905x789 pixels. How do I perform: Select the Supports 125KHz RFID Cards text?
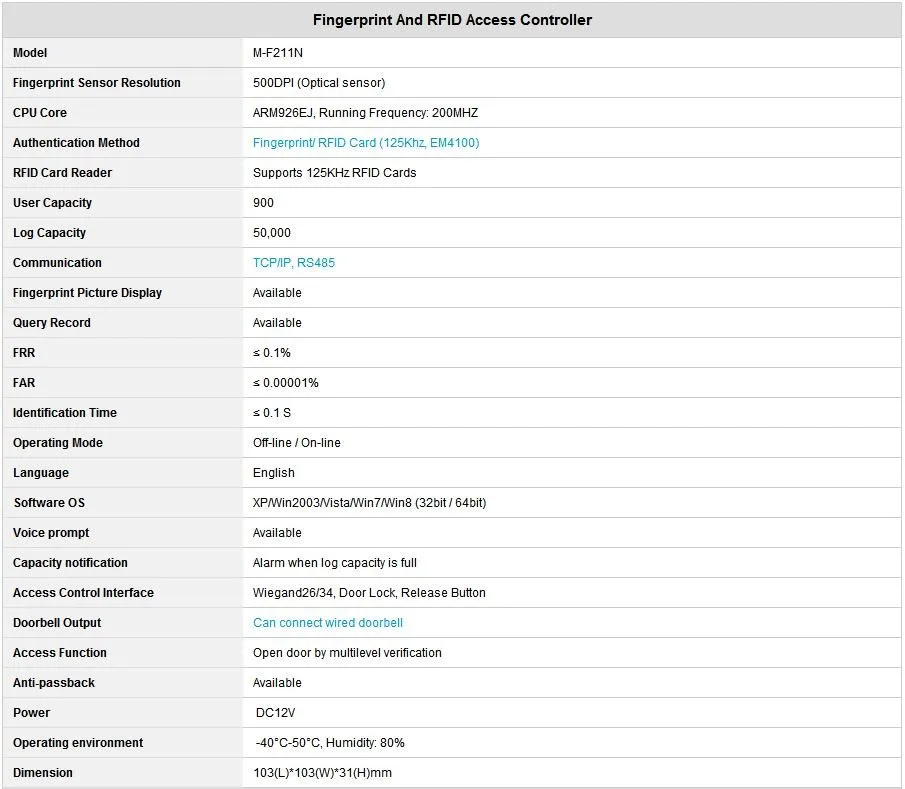point(334,173)
